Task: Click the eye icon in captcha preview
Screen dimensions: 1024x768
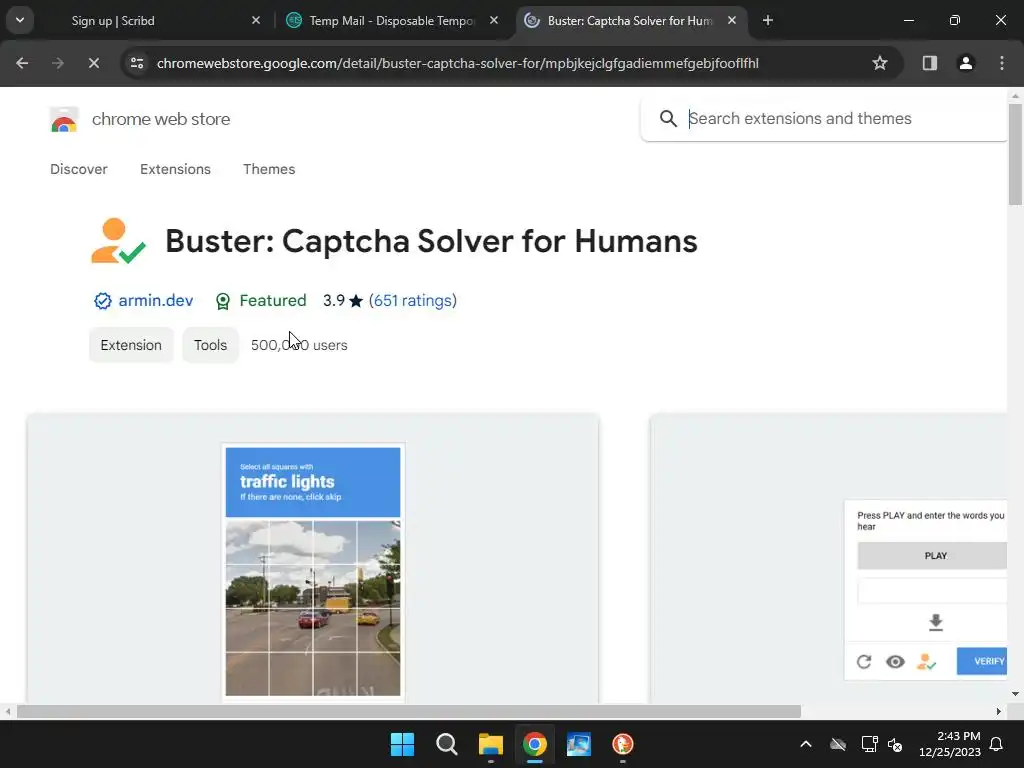Action: 895,662
